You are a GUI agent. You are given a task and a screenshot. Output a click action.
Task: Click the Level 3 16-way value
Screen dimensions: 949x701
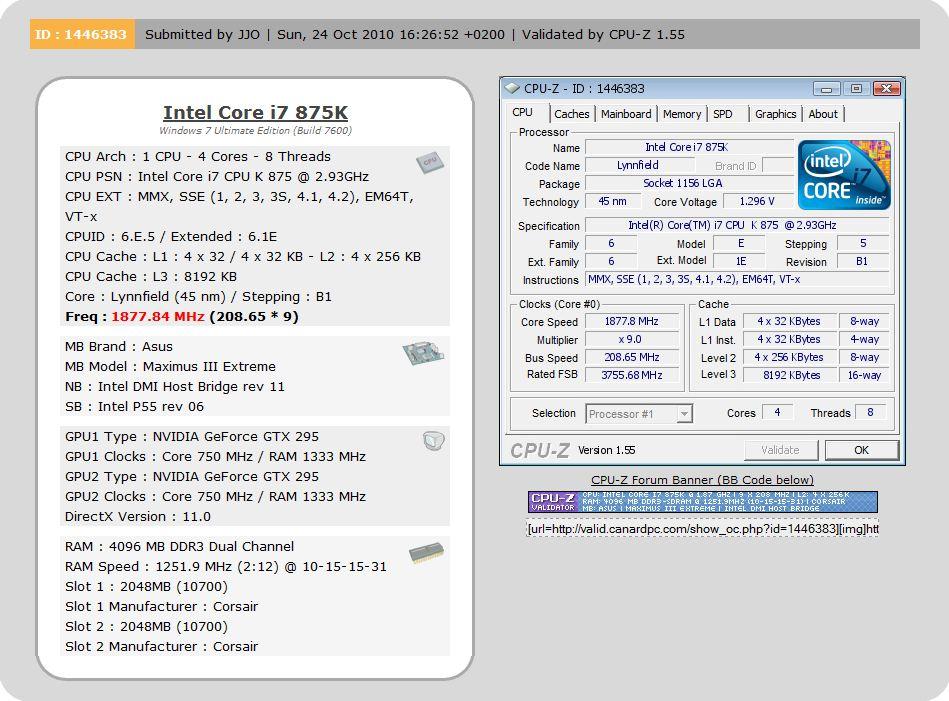(864, 375)
